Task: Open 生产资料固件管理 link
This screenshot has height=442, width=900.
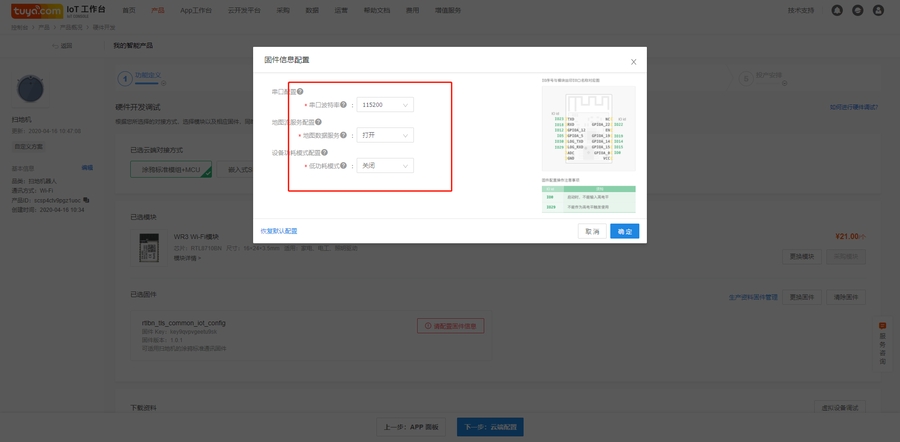Action: click(753, 297)
